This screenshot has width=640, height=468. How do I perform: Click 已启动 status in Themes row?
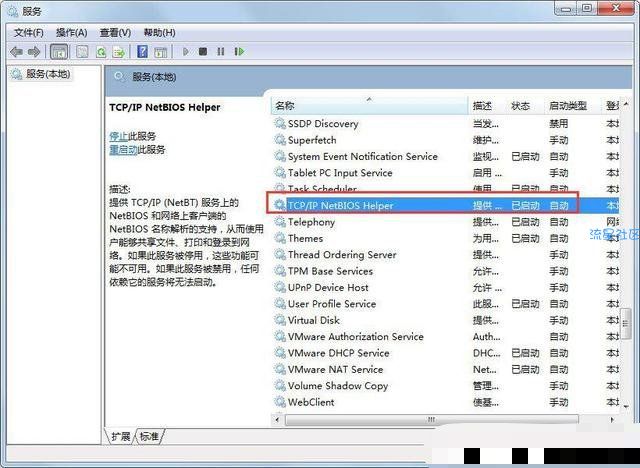pos(525,238)
